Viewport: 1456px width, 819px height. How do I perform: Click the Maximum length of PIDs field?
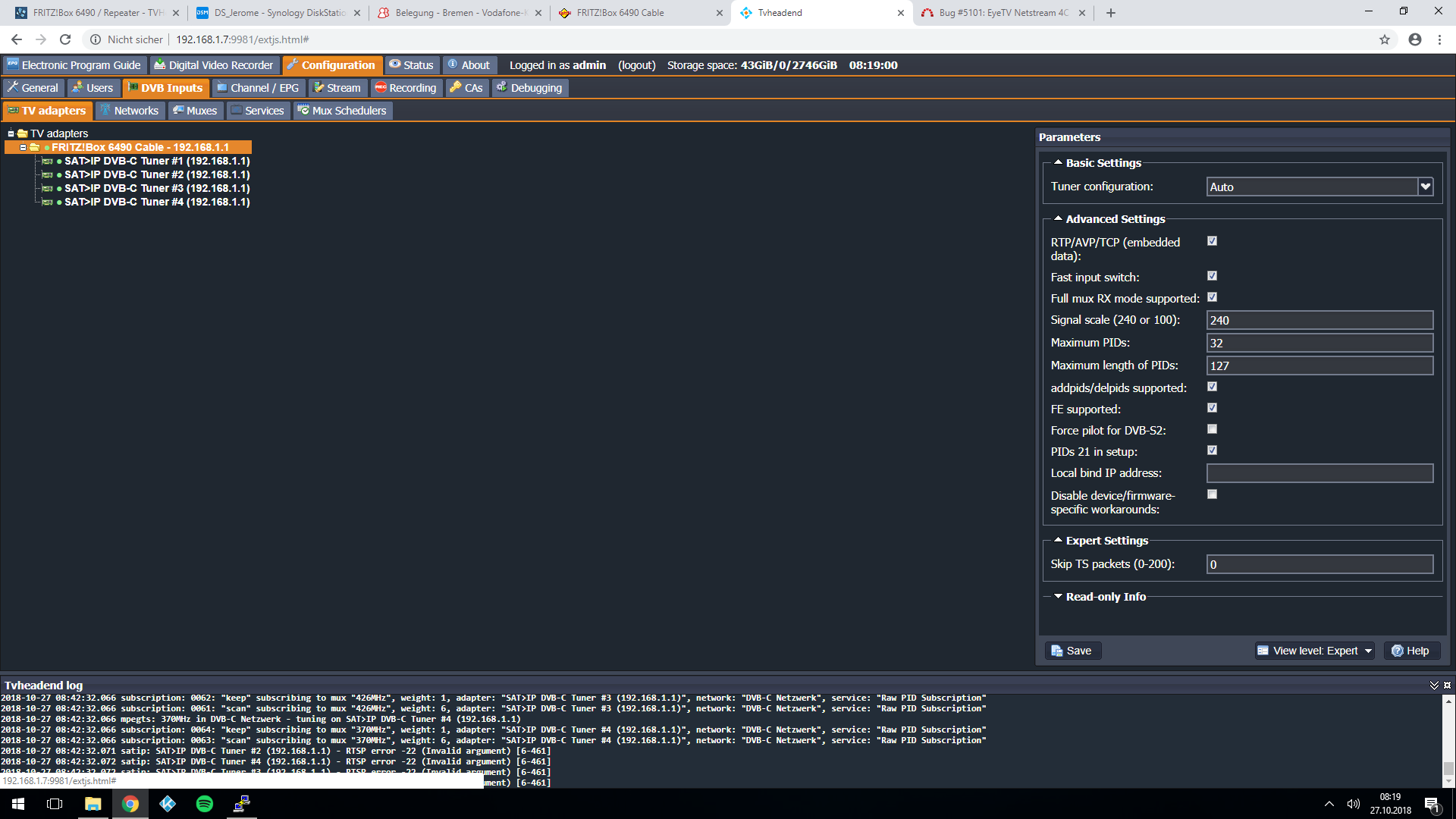click(x=1319, y=366)
